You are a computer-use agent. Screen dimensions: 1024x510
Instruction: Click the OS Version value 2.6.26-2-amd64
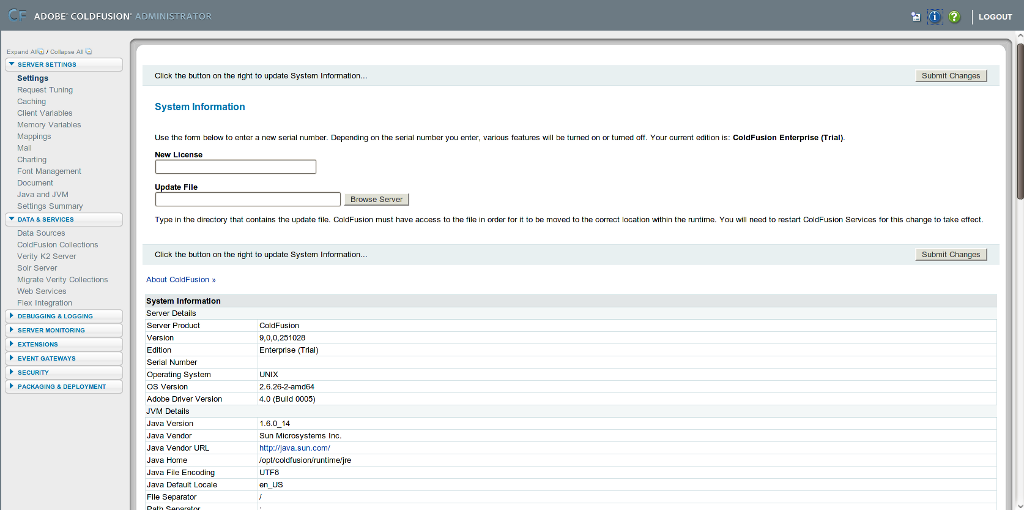[x=287, y=387]
